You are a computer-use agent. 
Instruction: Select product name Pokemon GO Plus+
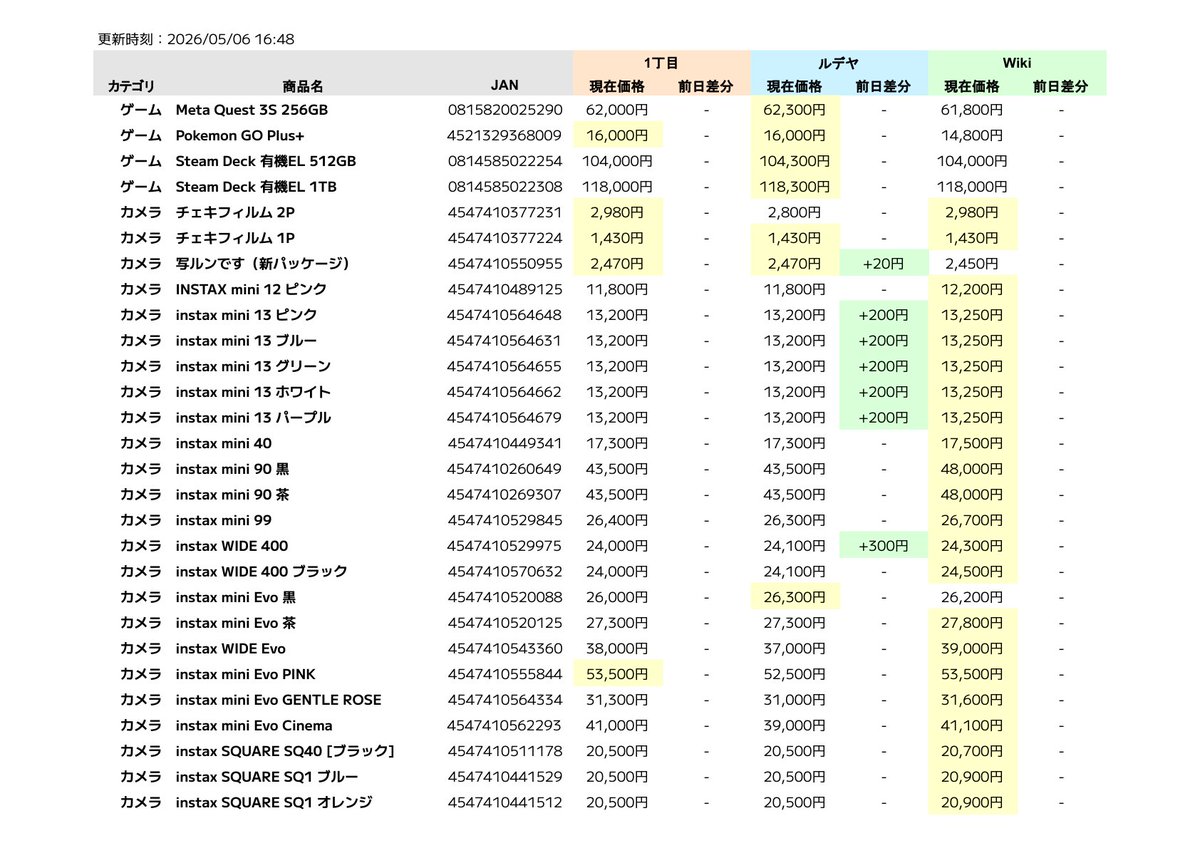[x=240, y=135]
